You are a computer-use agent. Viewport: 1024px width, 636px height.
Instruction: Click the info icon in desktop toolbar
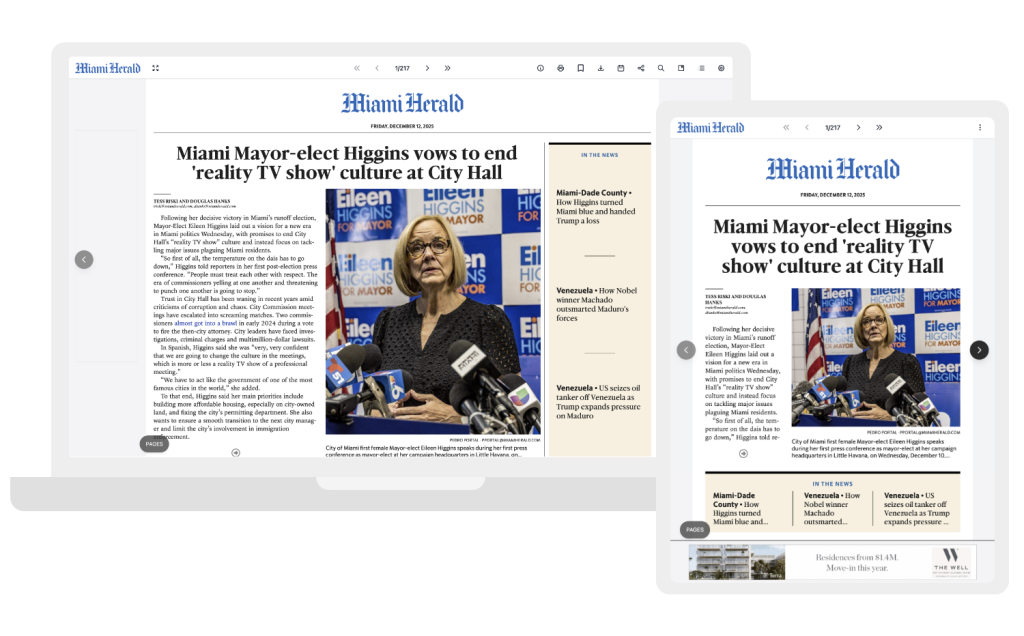click(540, 68)
